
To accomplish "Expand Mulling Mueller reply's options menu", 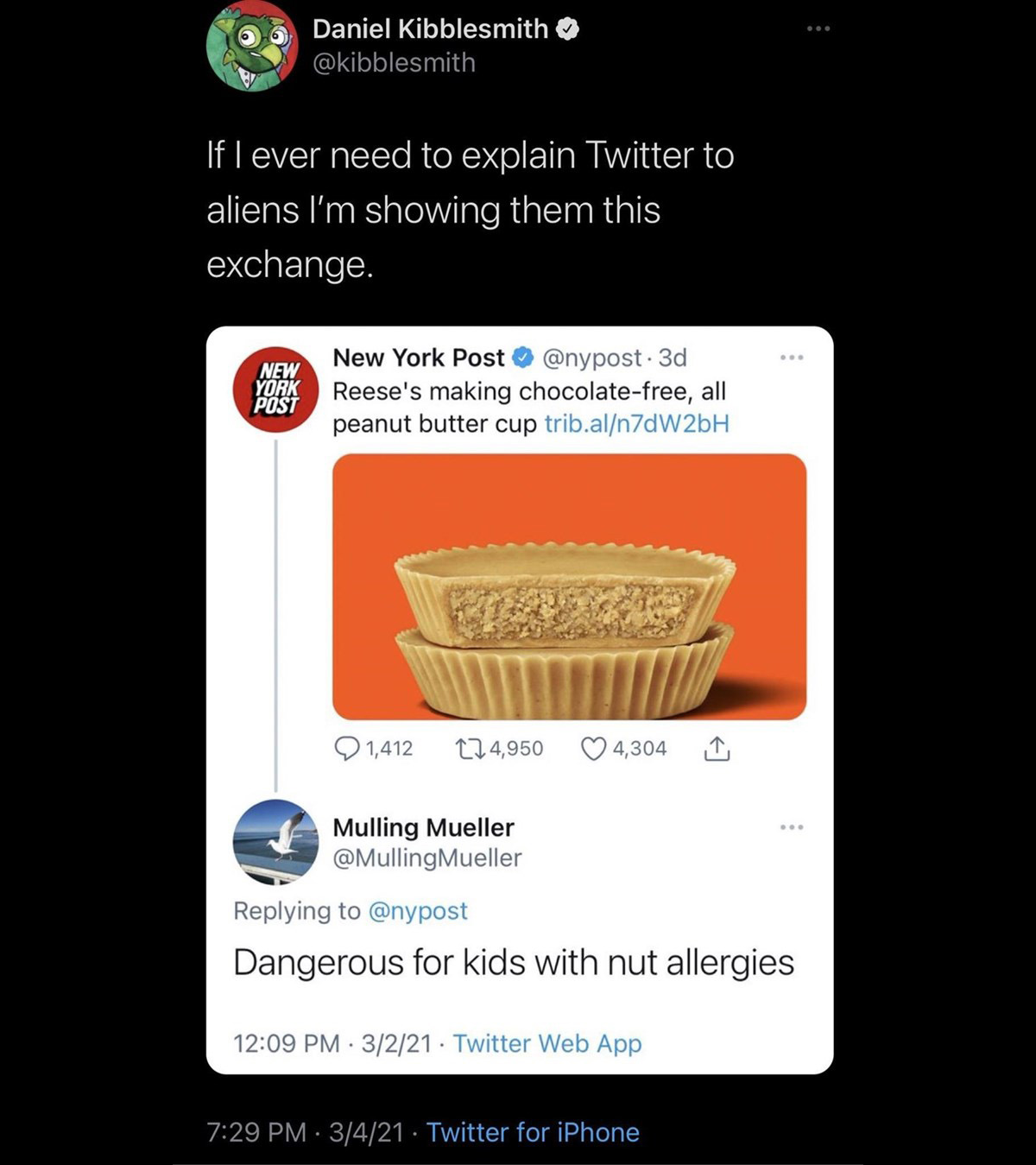I will (x=791, y=827).
